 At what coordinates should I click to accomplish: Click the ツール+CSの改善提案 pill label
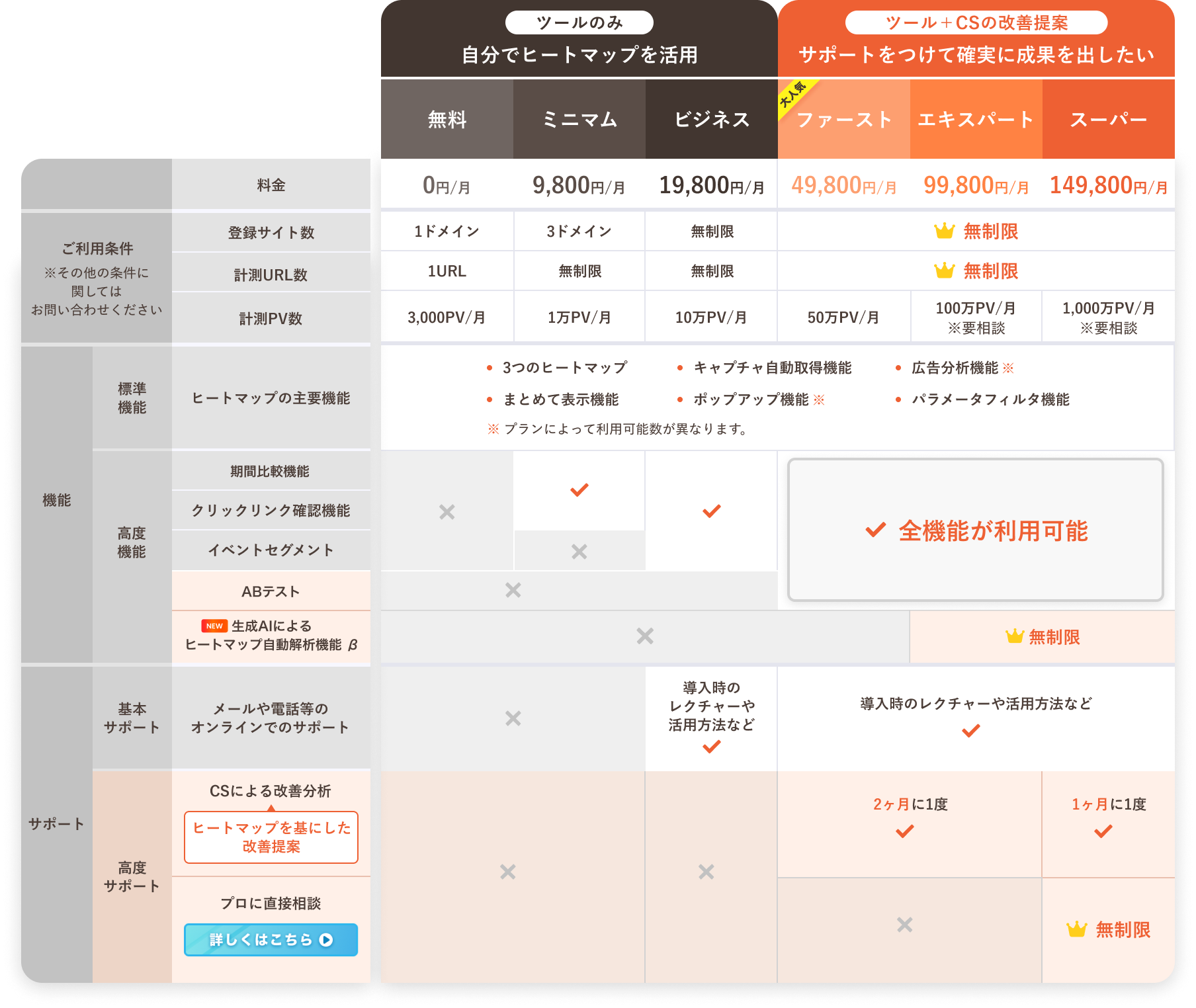click(x=976, y=22)
